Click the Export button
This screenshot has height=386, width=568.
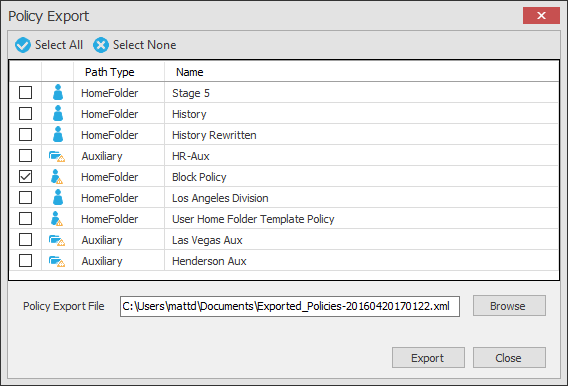[428, 358]
